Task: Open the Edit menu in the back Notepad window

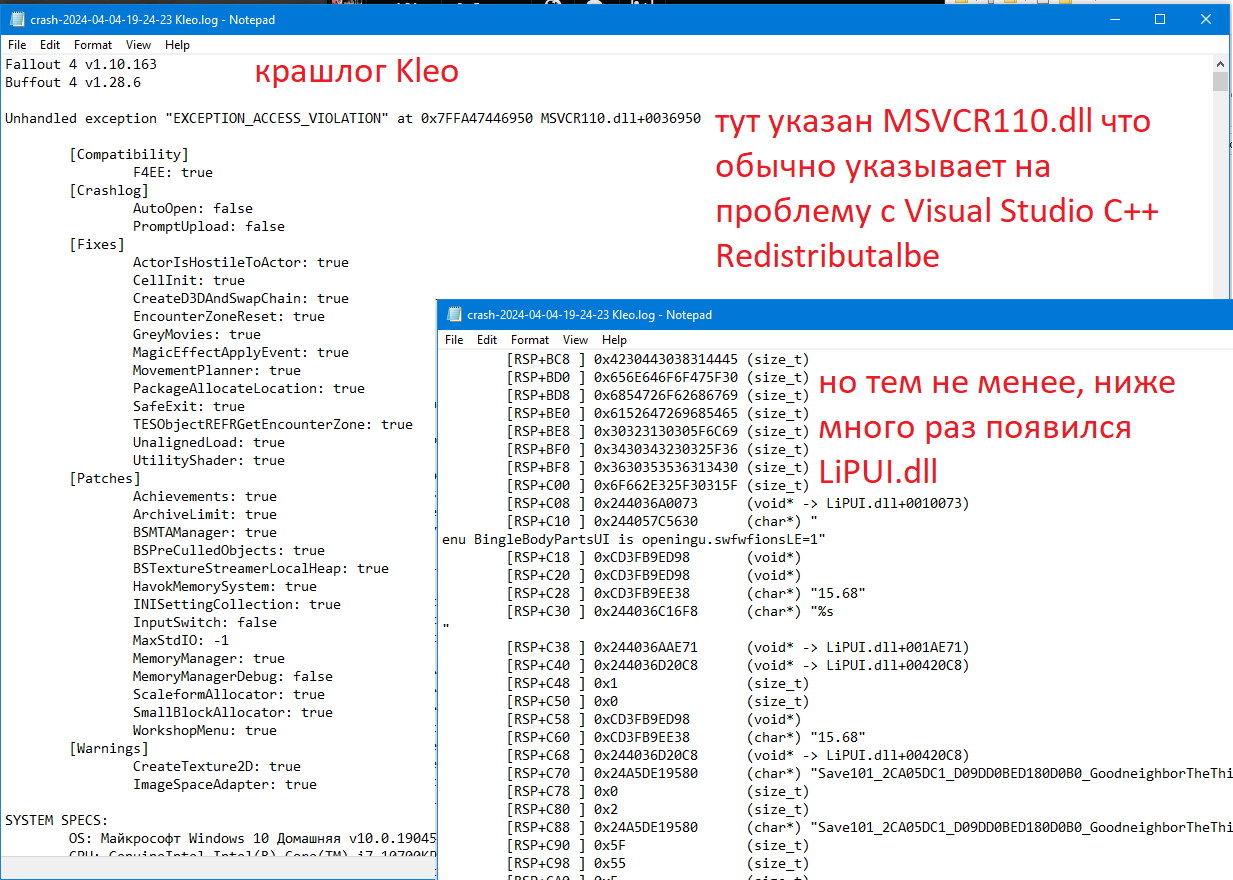Action: coord(50,45)
